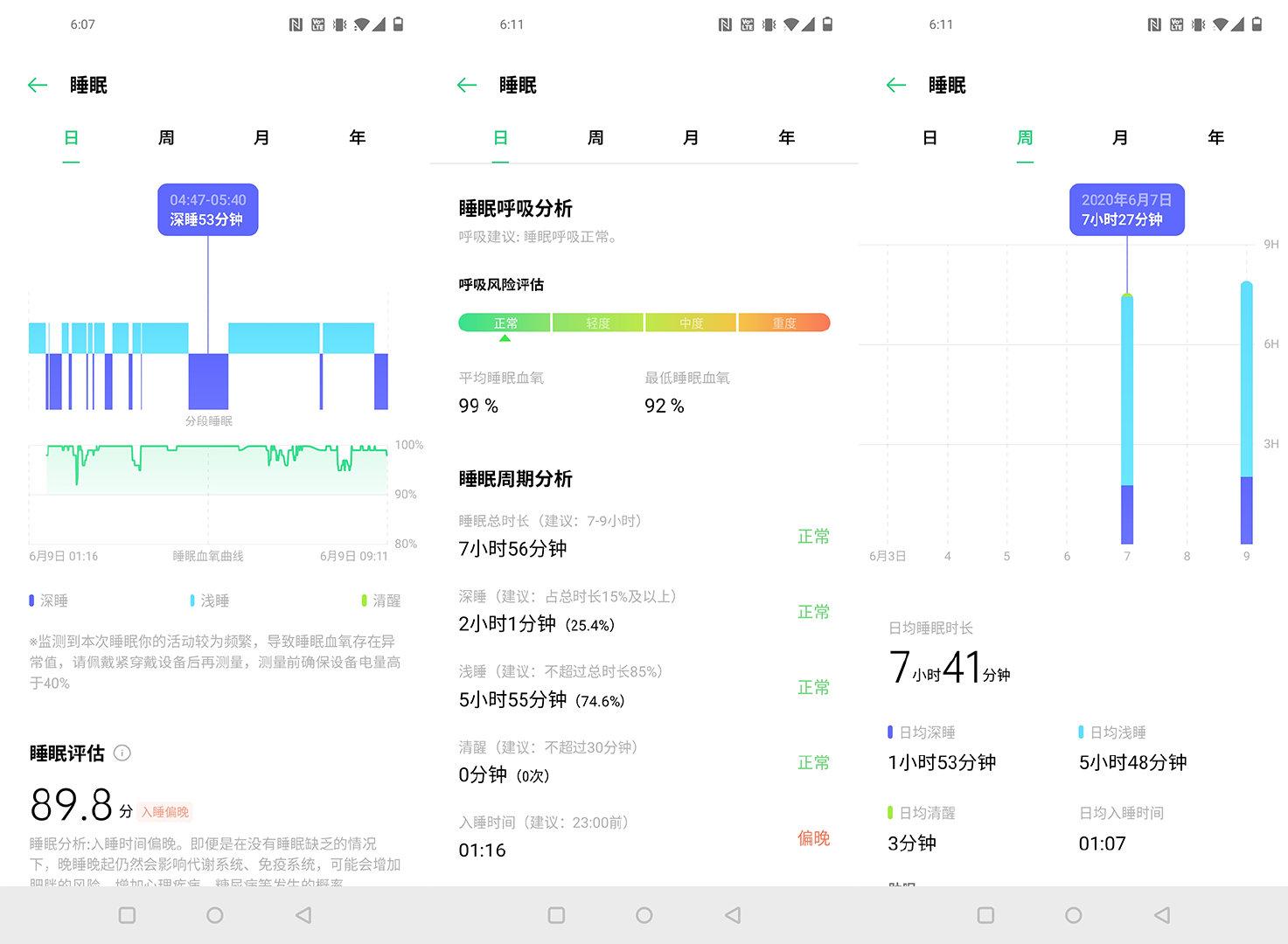
Task: Tap the 正常 segment on the breathing risk scale
Action: coord(504,322)
